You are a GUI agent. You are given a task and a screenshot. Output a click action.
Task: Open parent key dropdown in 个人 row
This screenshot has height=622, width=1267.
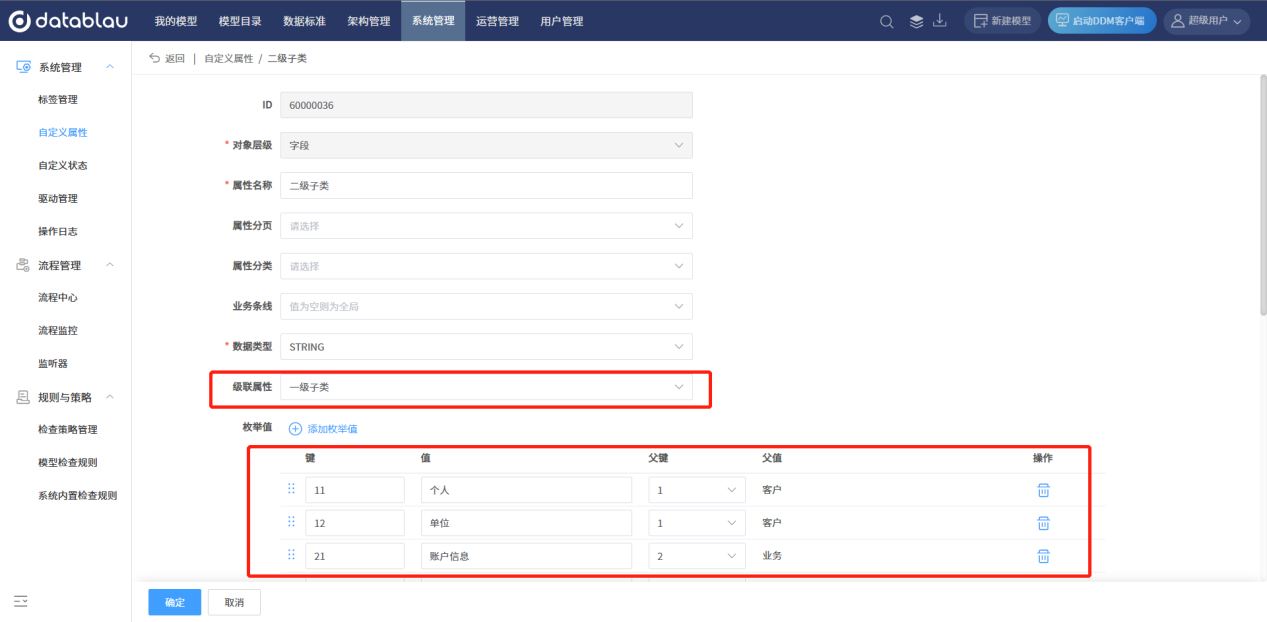pos(697,490)
